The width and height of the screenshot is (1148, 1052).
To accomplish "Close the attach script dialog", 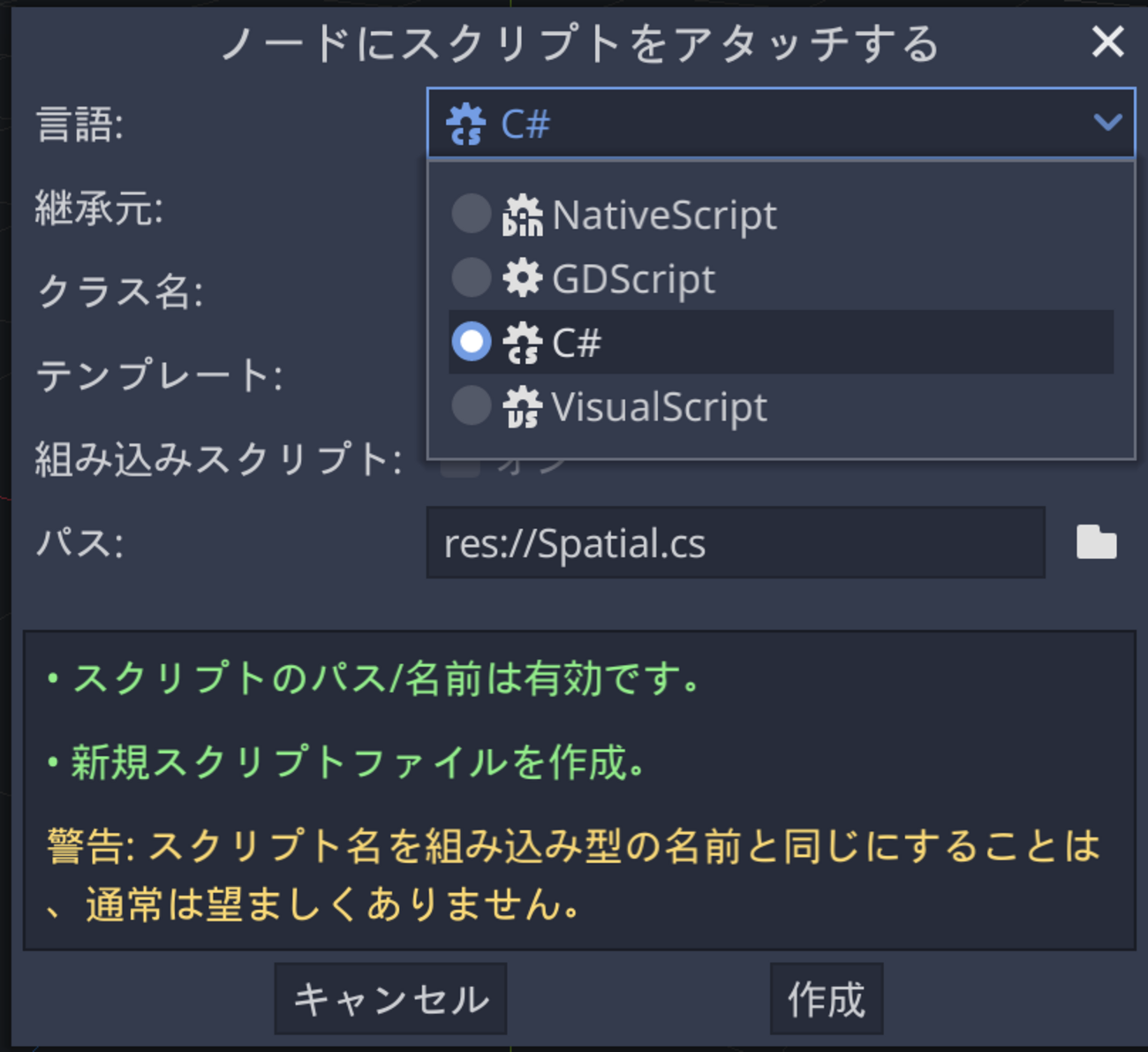I will coord(1107,42).
